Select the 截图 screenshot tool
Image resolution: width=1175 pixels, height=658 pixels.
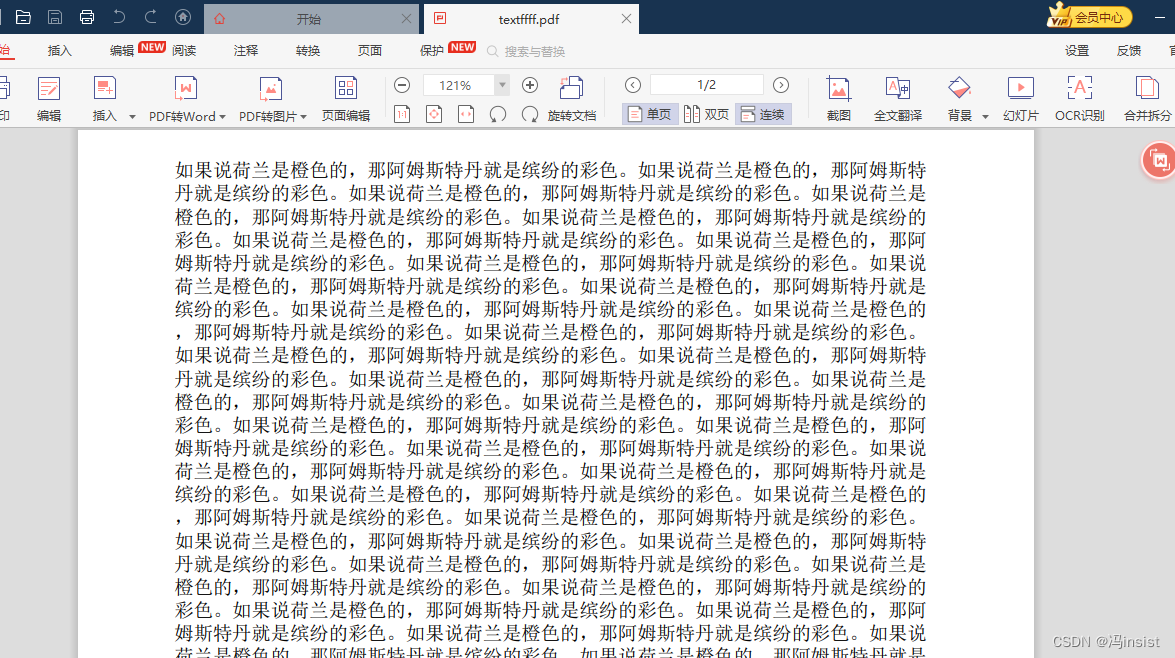tap(837, 96)
